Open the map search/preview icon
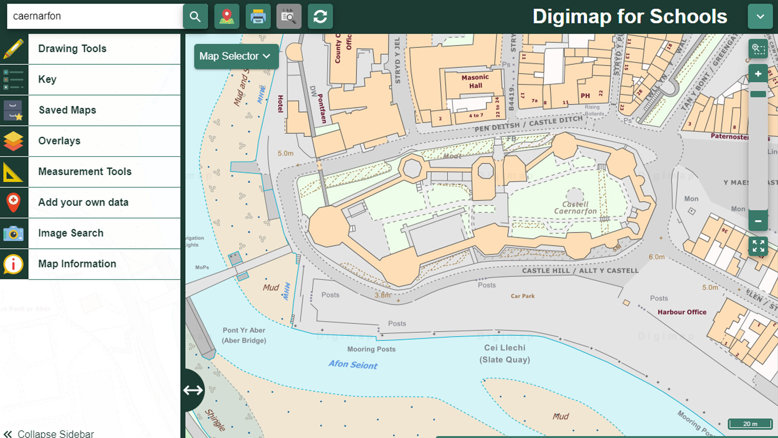 point(289,16)
